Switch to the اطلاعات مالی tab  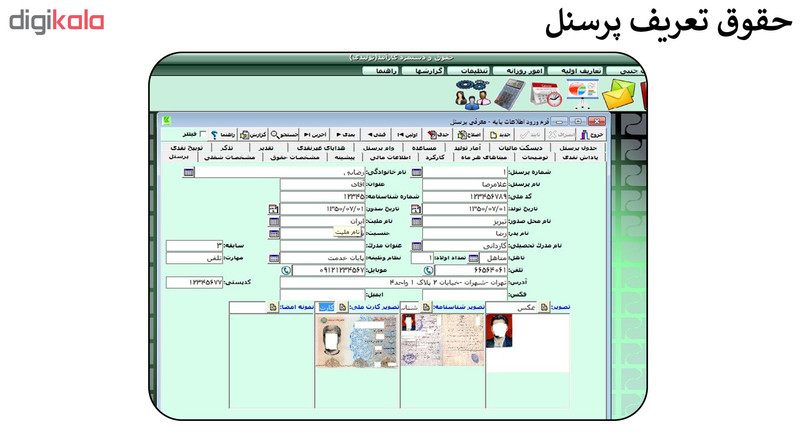pos(390,157)
